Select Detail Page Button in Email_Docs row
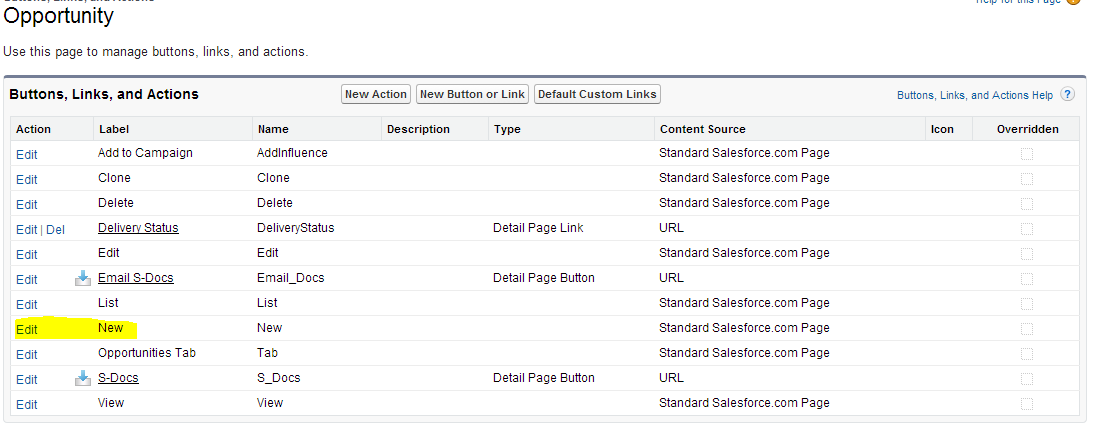The height and width of the screenshot is (439, 1094). click(544, 278)
